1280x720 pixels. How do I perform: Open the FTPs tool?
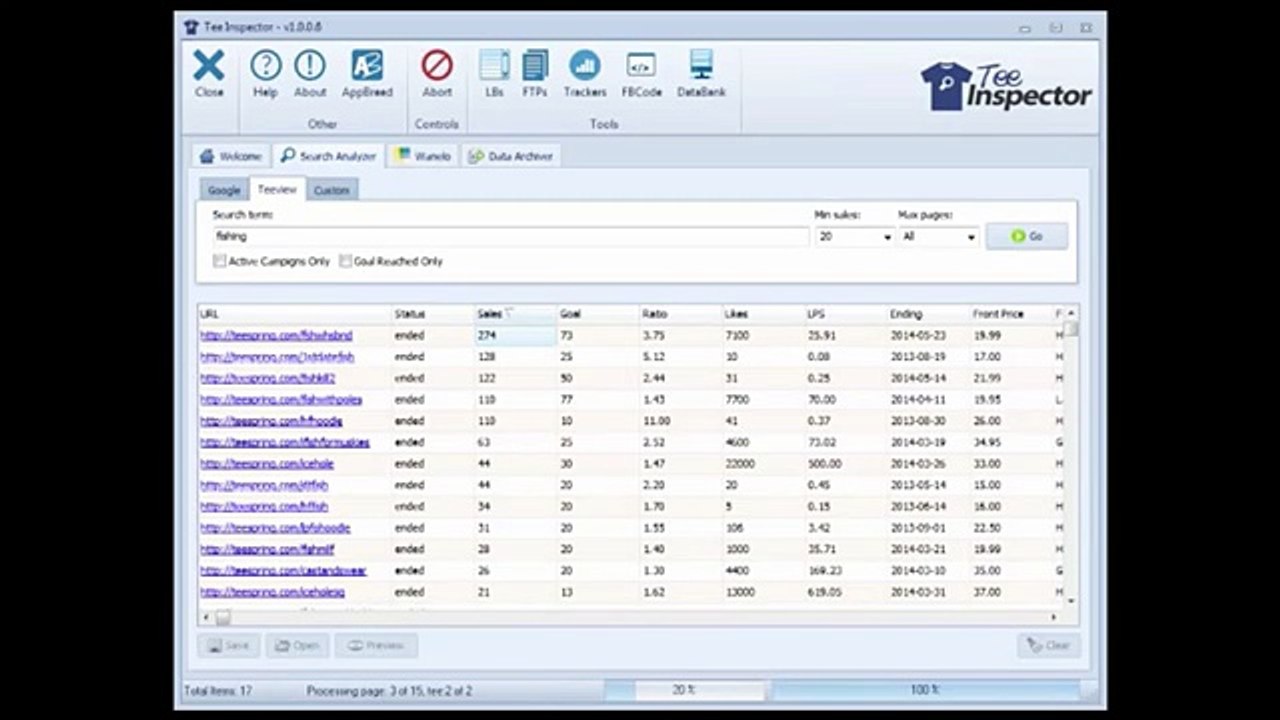pos(535,74)
